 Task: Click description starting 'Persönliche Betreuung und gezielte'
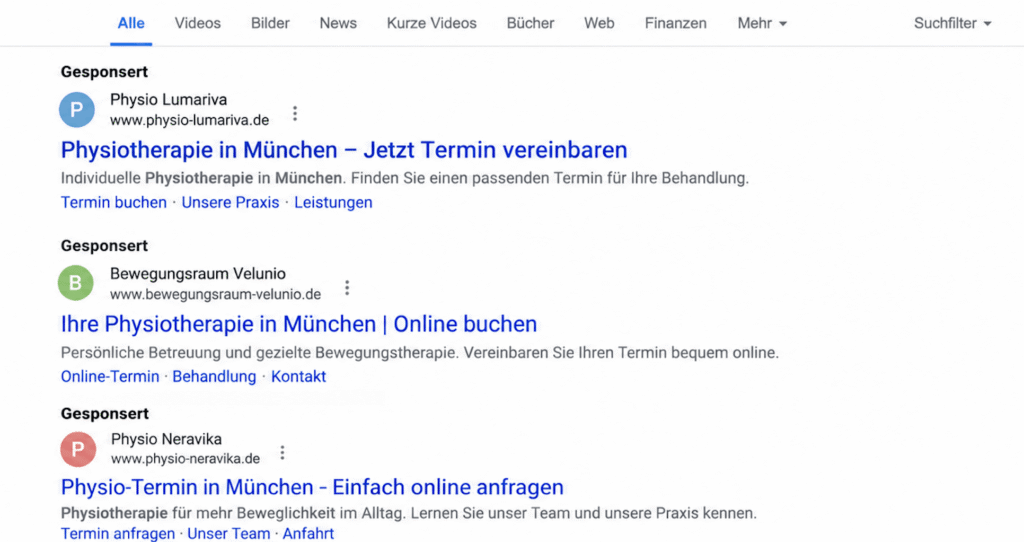420,353
